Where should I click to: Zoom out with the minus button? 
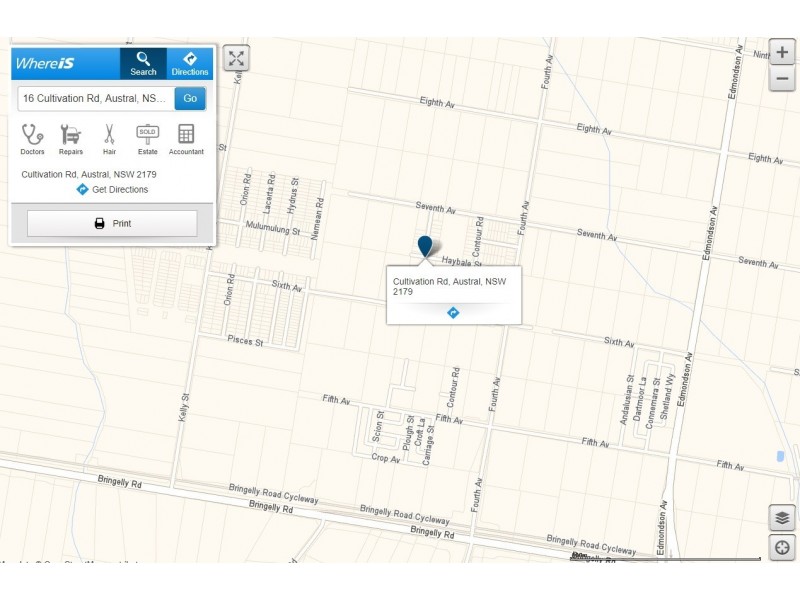click(782, 79)
